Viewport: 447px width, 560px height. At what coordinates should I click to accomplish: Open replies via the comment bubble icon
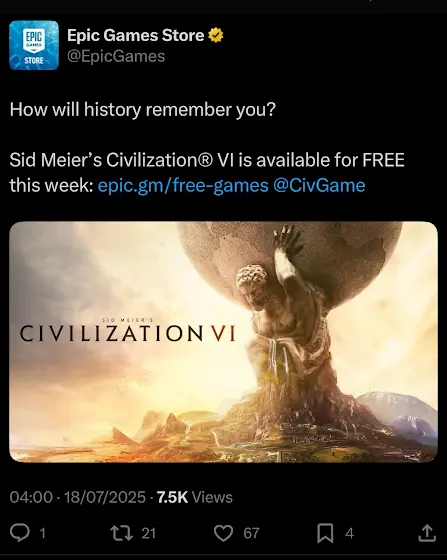click(x=19, y=533)
